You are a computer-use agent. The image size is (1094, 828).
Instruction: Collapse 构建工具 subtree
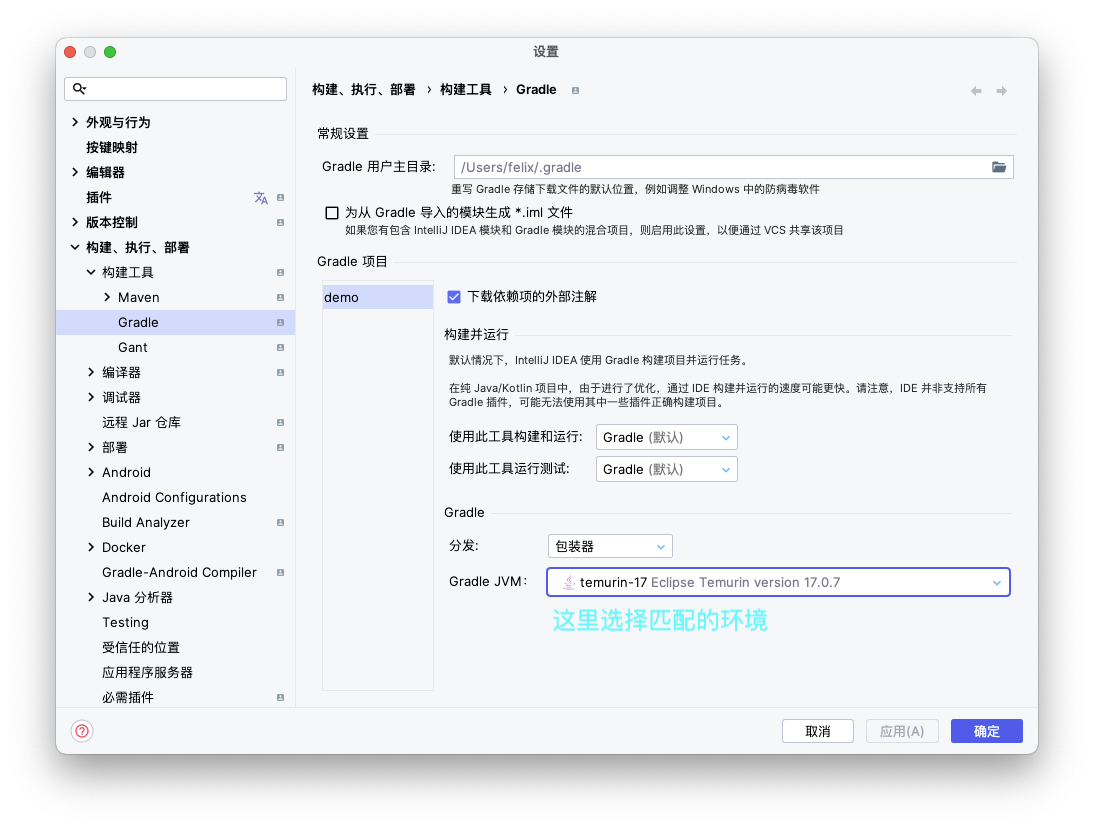tap(91, 272)
